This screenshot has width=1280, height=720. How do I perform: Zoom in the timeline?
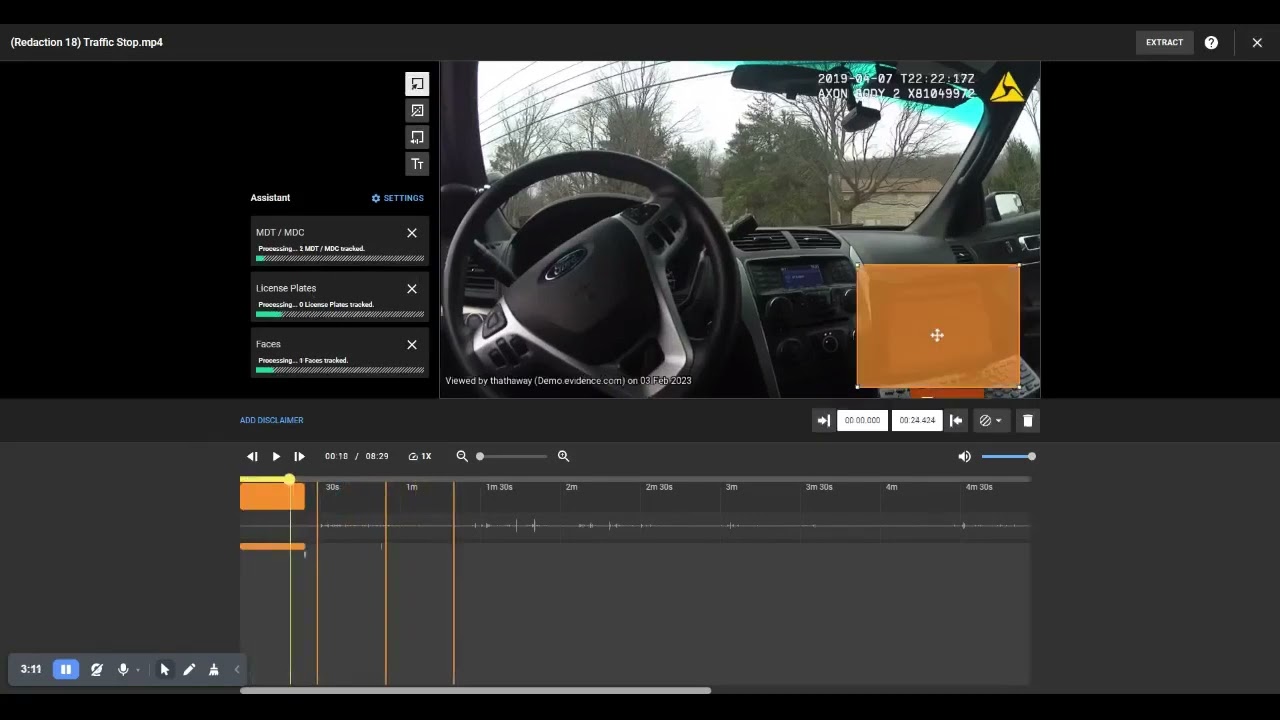pos(563,456)
